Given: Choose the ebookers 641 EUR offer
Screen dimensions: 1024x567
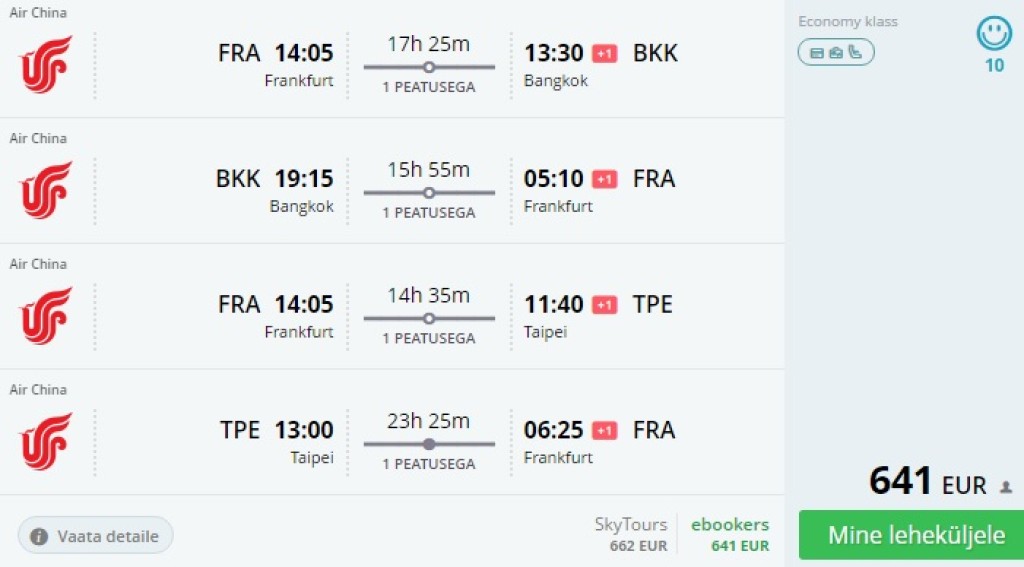Looking at the screenshot, I should tap(730, 535).
